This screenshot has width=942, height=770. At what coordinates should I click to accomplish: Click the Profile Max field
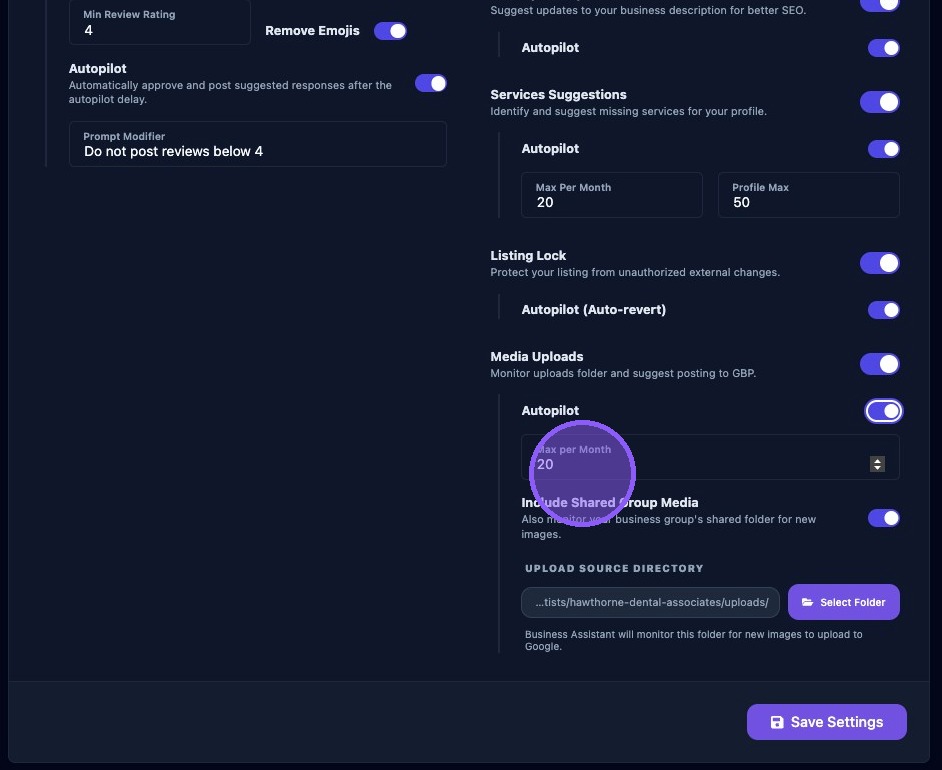(809, 195)
